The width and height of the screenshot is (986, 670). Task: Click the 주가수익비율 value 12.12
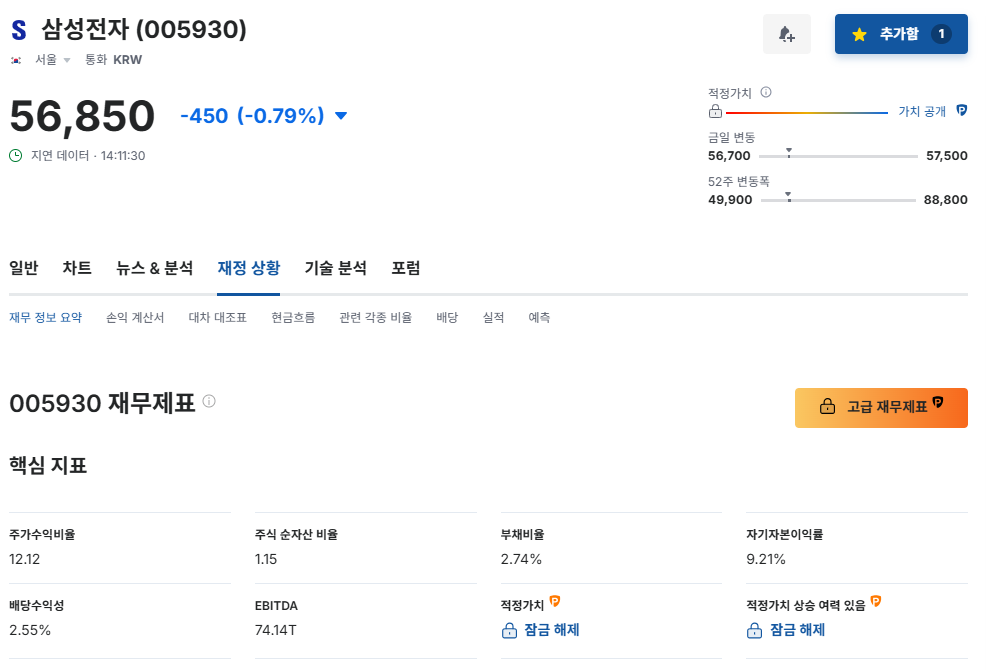[x=25, y=559]
